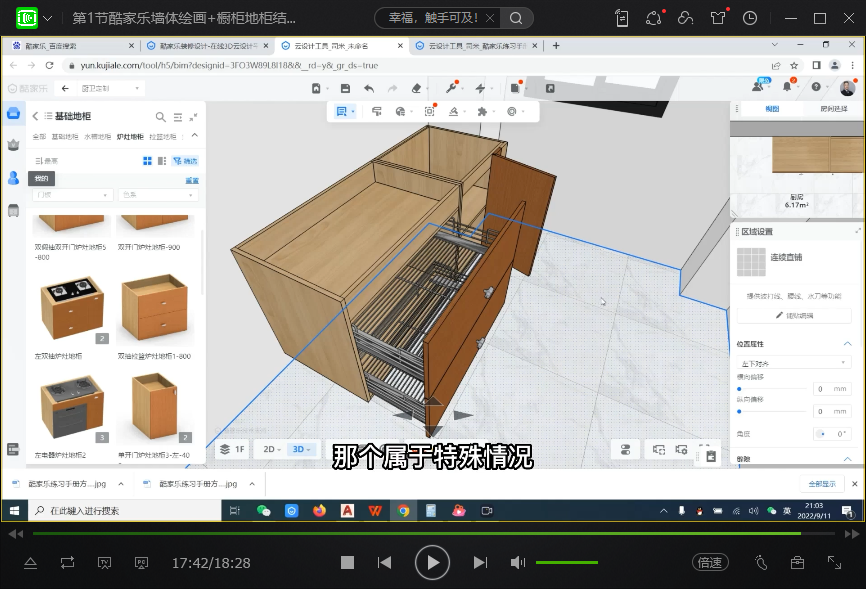
Task: Adjust the player volume slider
Action: [x=567, y=563]
